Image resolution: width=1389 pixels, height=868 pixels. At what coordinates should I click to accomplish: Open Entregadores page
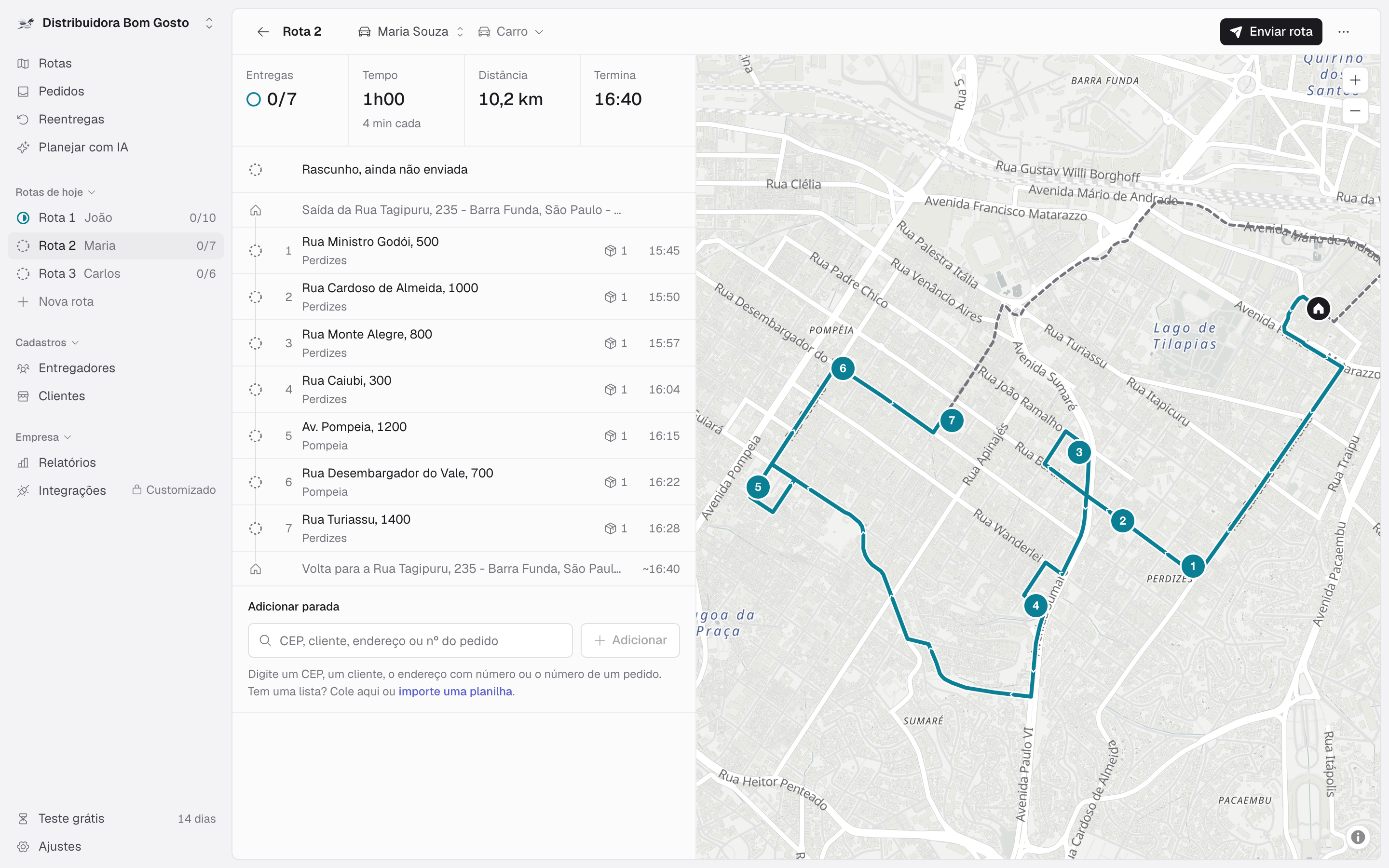pyautogui.click(x=115, y=368)
